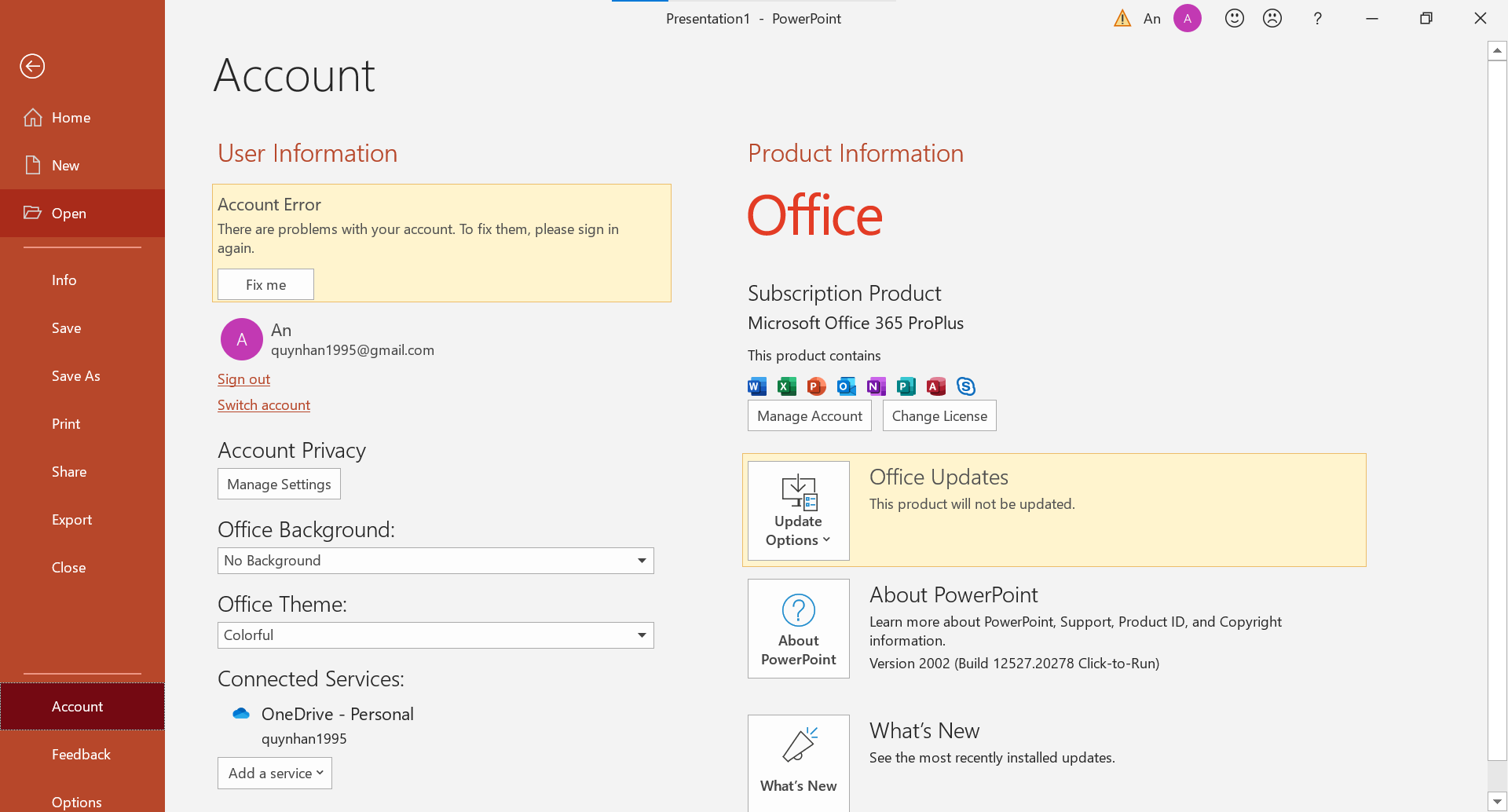Click the large user avatar beside An
The height and width of the screenshot is (812, 1508).
(x=242, y=339)
